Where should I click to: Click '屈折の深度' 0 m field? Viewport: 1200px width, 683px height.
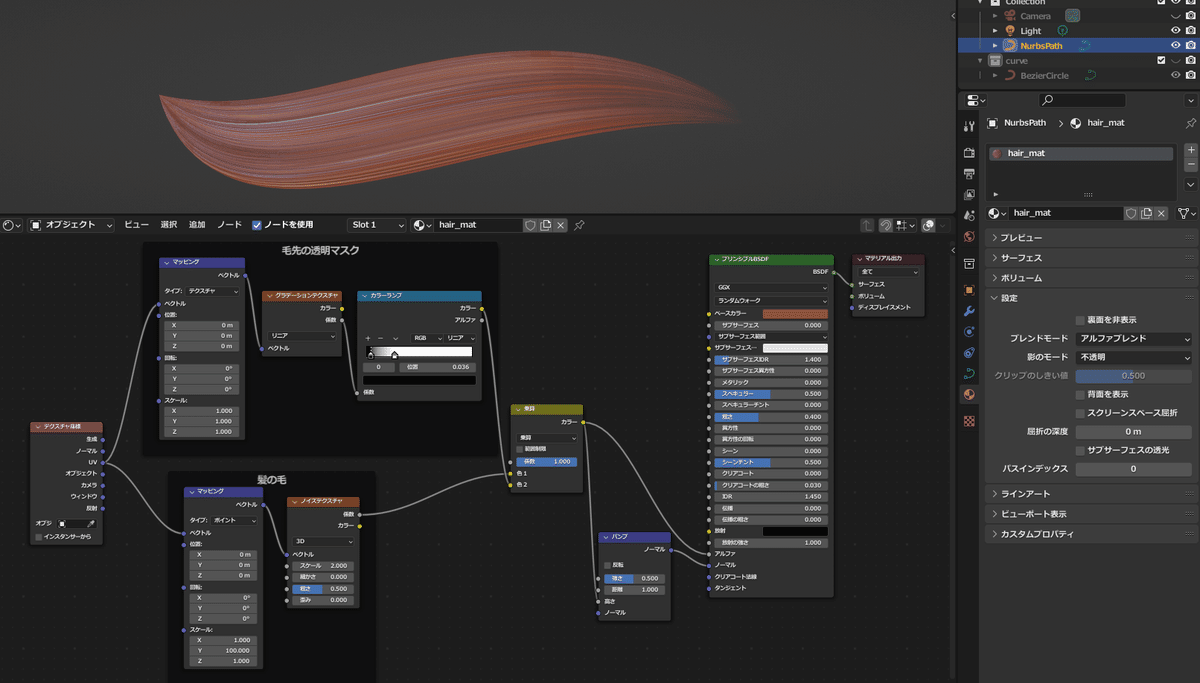(1133, 432)
